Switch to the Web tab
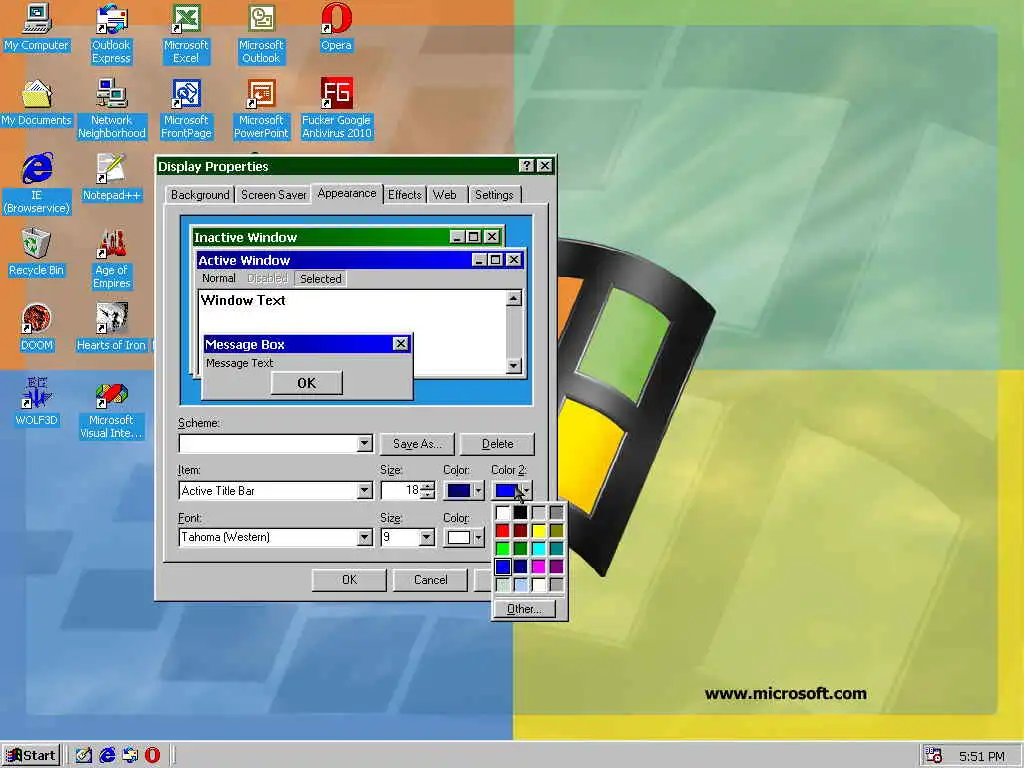The height and width of the screenshot is (768, 1024). [445, 195]
